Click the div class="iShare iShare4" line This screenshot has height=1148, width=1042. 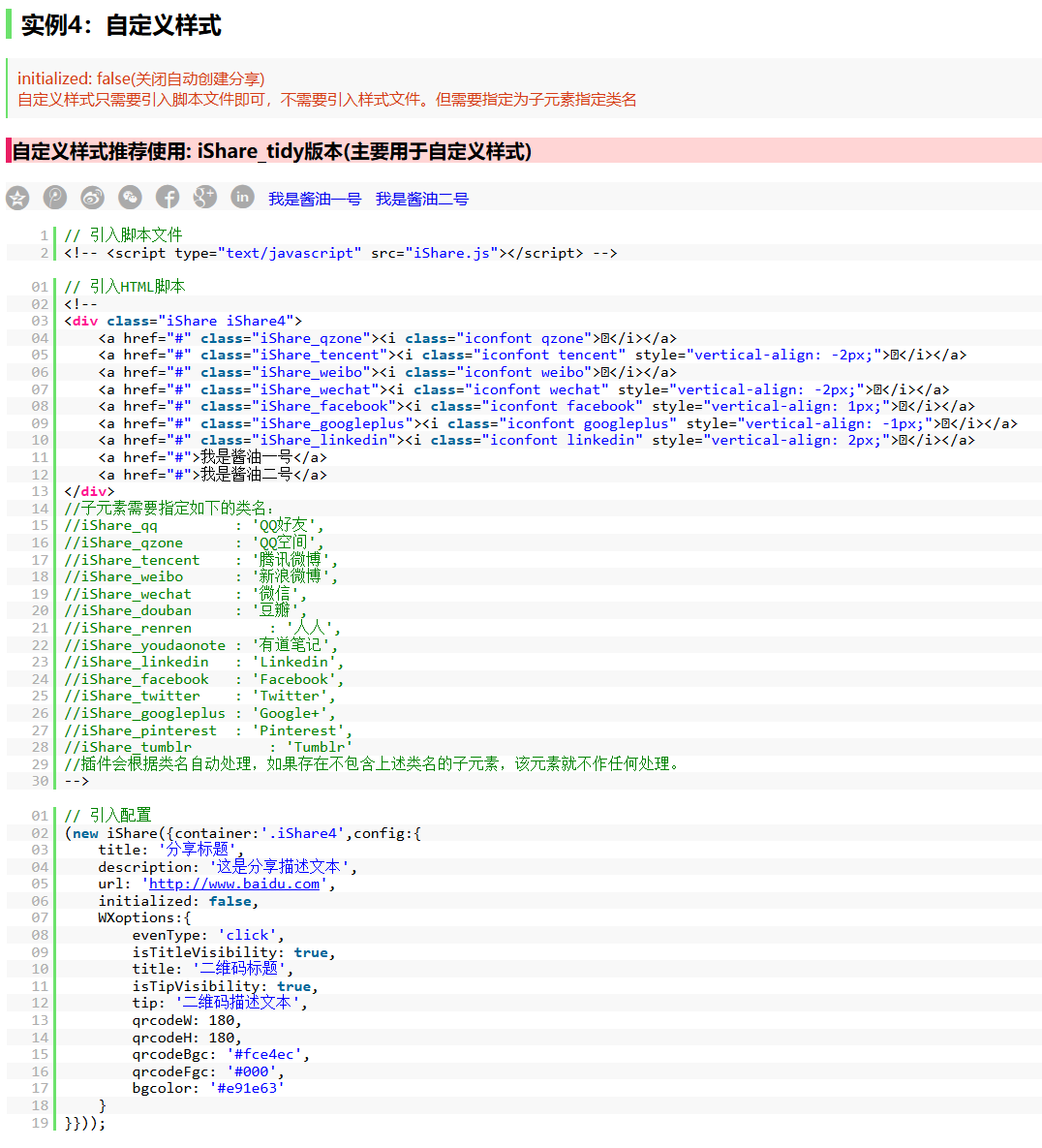click(183, 321)
